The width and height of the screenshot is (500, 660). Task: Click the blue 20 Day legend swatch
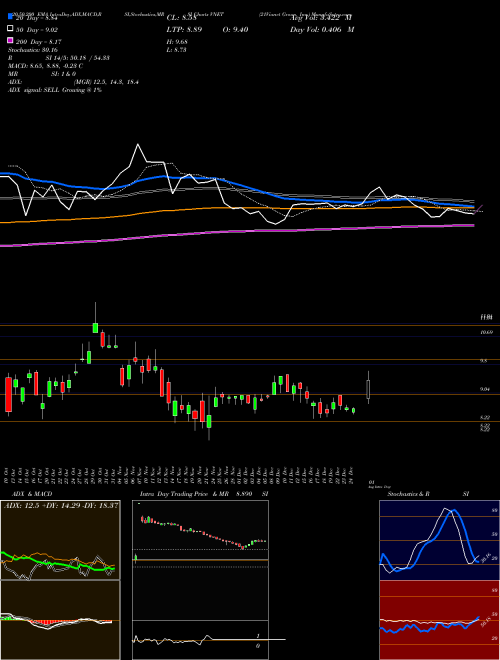[x=10, y=17]
